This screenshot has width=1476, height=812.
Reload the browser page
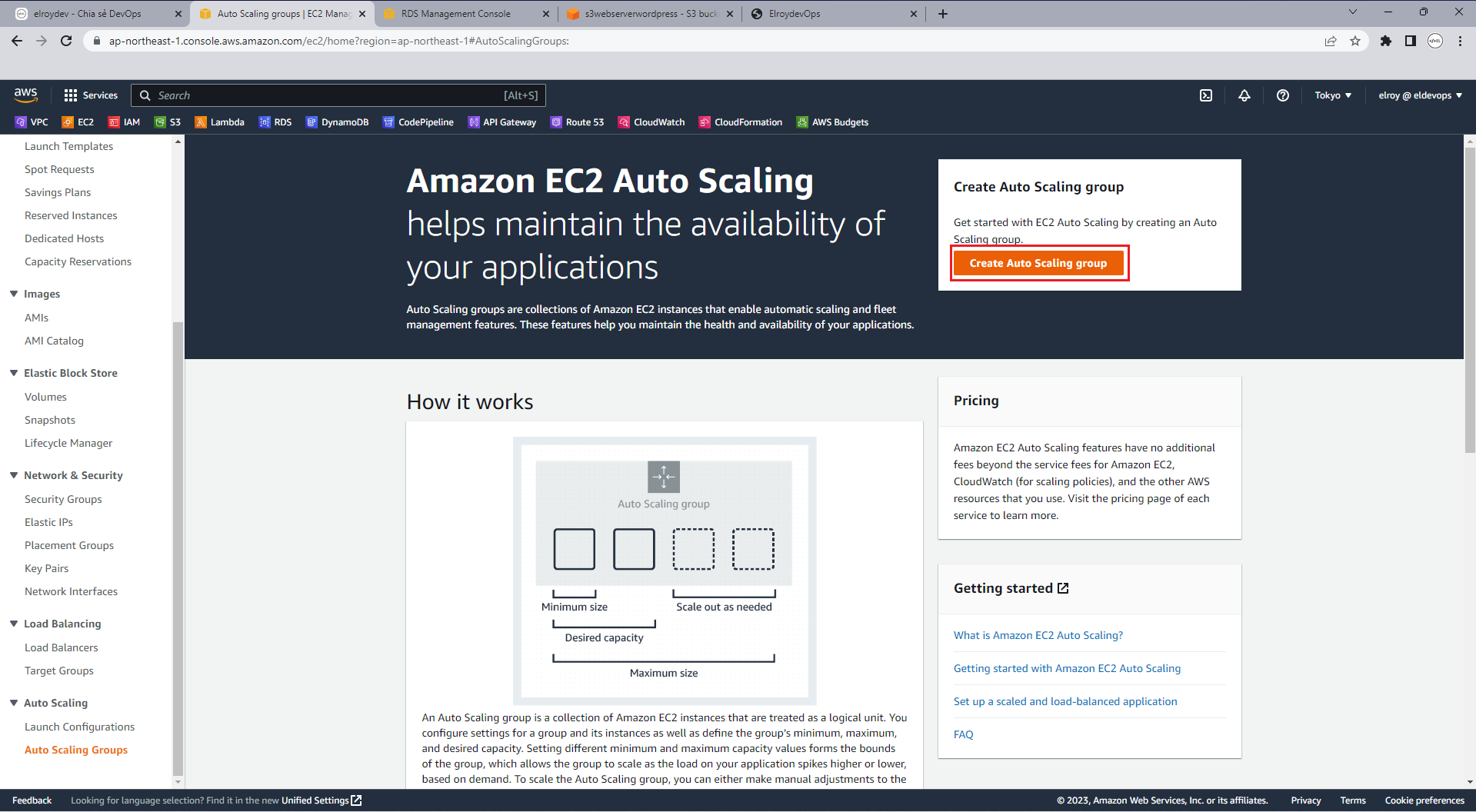pos(66,41)
